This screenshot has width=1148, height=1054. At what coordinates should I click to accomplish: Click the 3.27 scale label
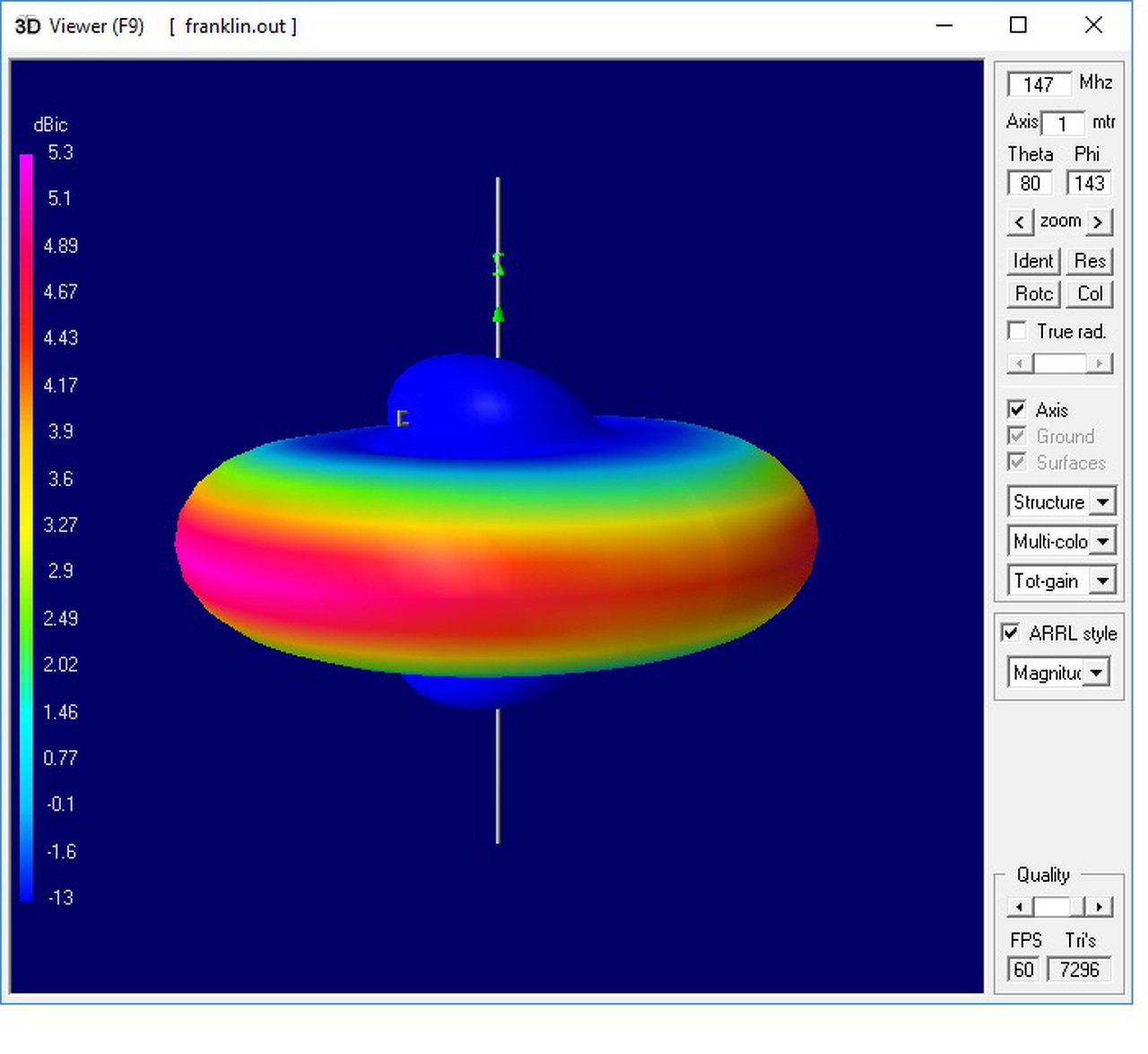coord(60,525)
